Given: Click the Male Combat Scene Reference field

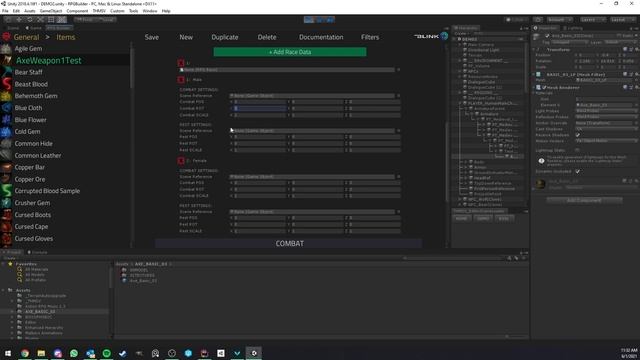Looking at the screenshot, I should [312, 96].
